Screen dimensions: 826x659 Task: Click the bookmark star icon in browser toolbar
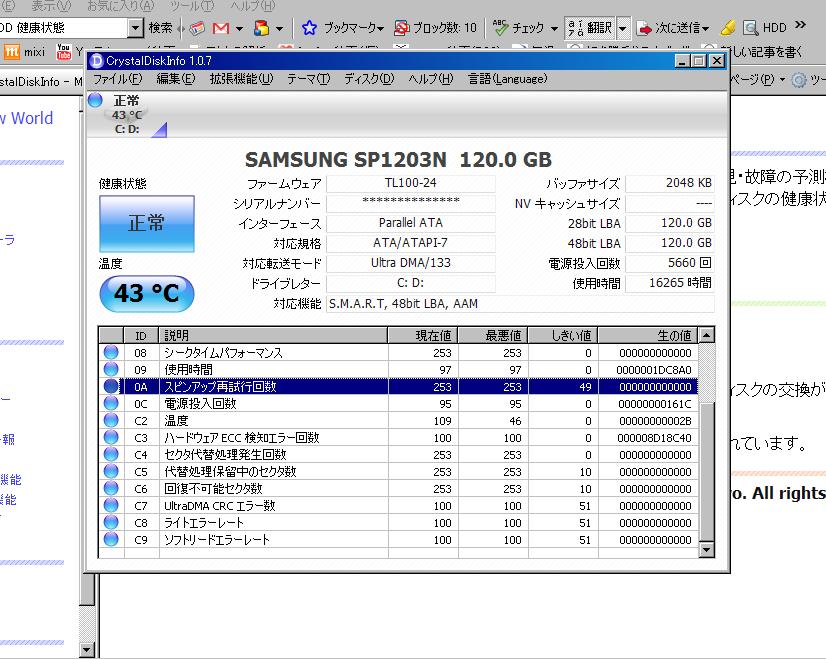coord(309,28)
